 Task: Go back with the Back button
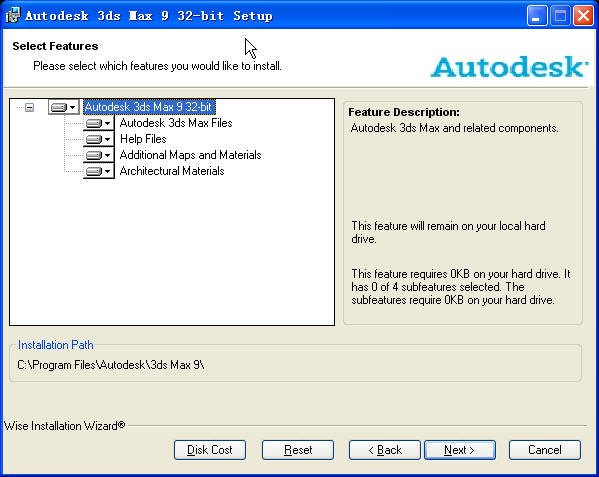point(385,450)
